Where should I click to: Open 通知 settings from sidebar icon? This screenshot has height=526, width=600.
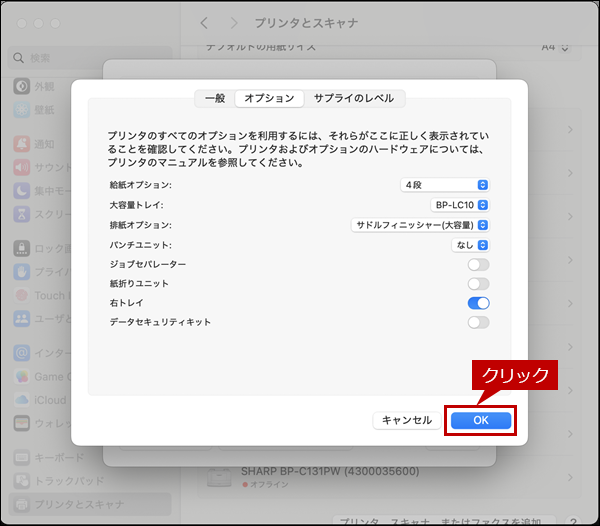click(21, 143)
